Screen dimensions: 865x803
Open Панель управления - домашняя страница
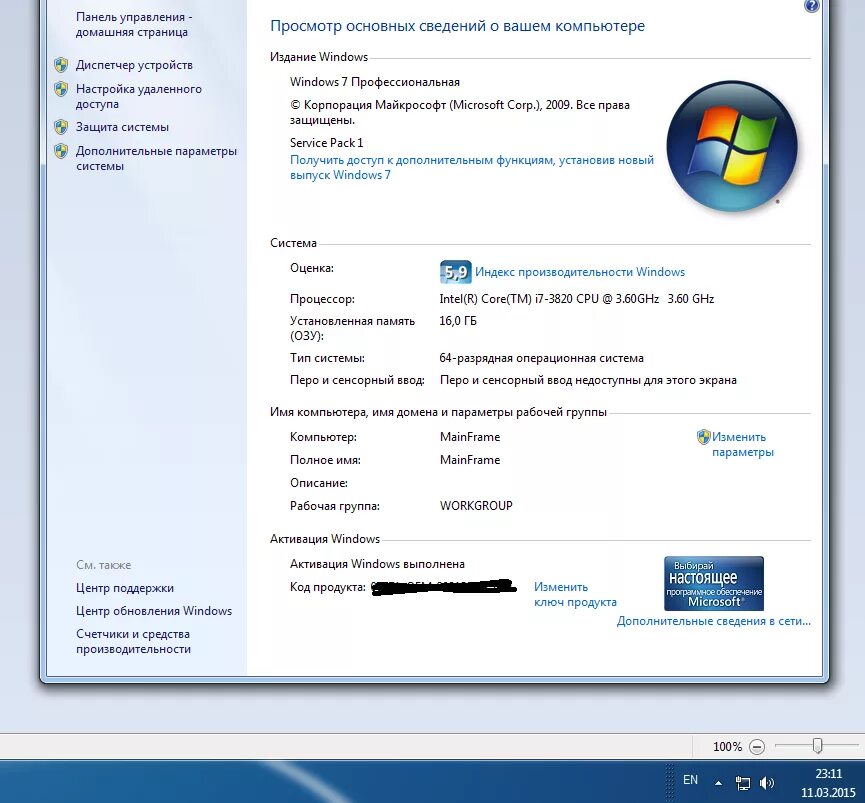pos(134,25)
